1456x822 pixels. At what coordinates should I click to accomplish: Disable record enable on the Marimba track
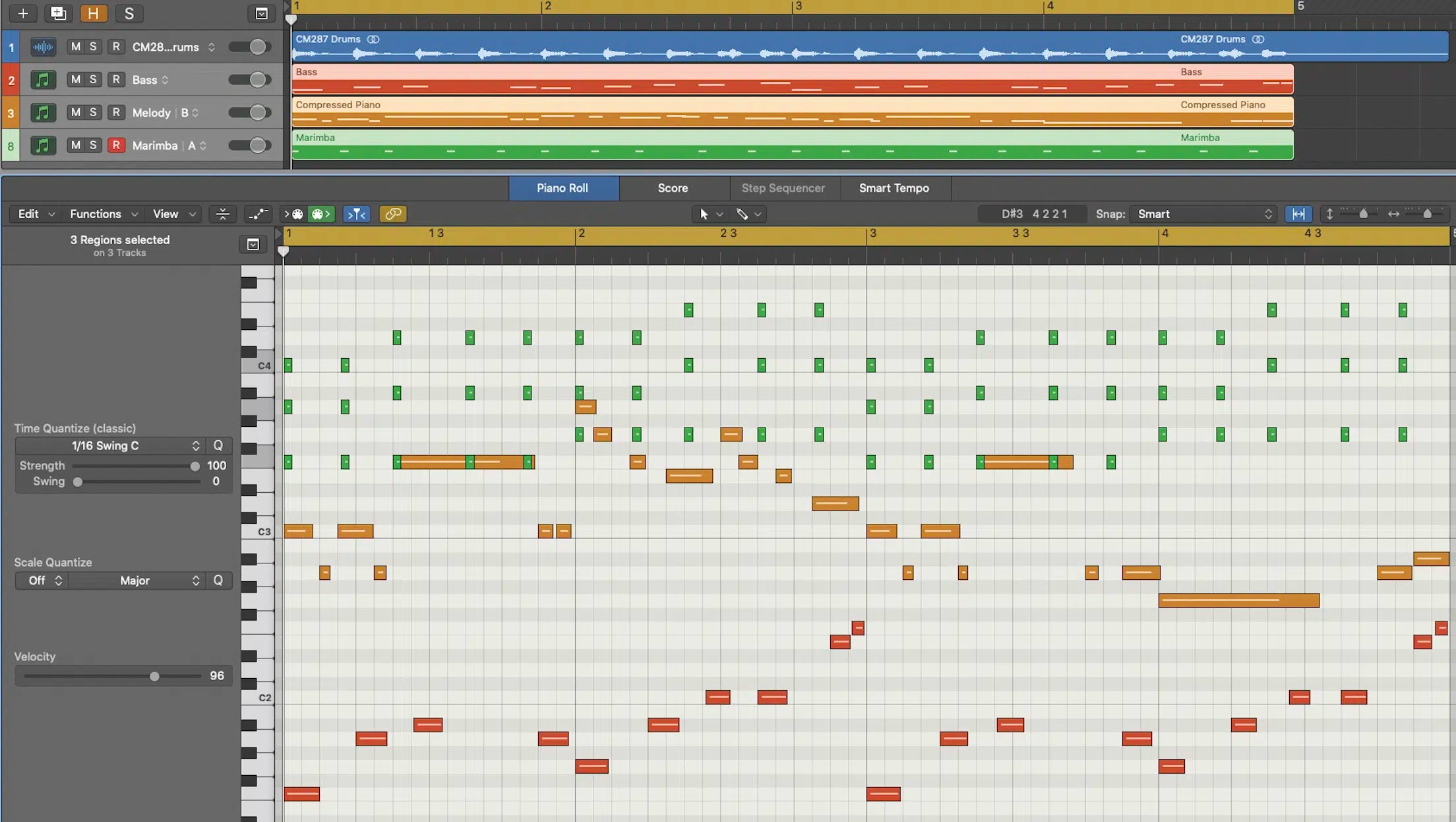click(116, 145)
